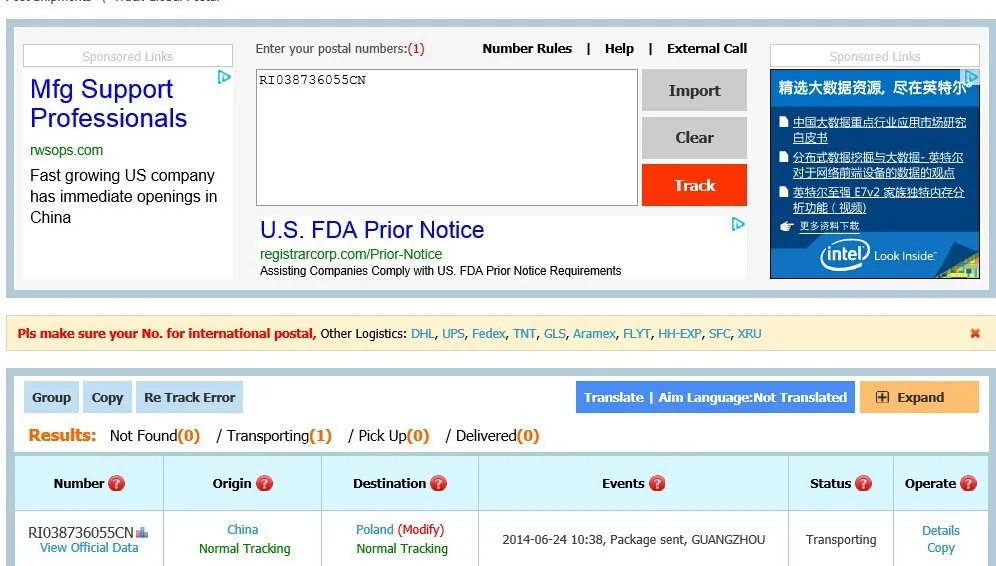Open the External Call menu item

coord(707,48)
